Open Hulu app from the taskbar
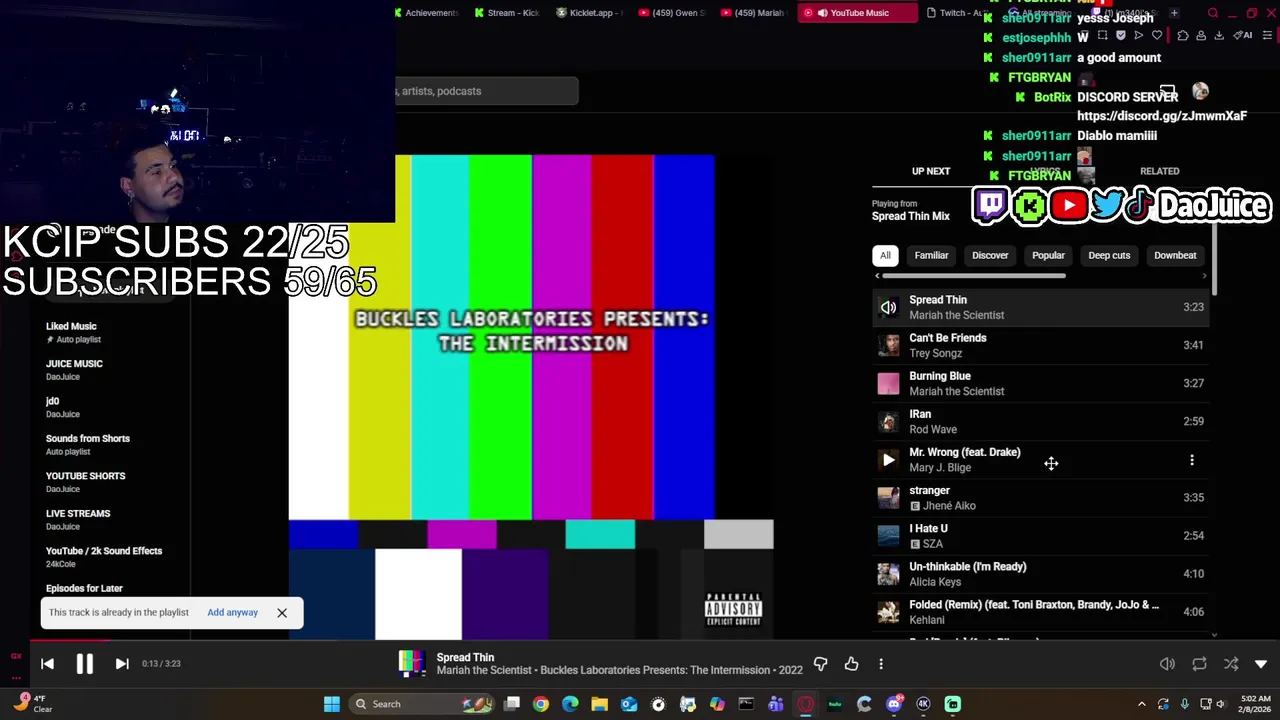The image size is (1280, 720). (835, 704)
